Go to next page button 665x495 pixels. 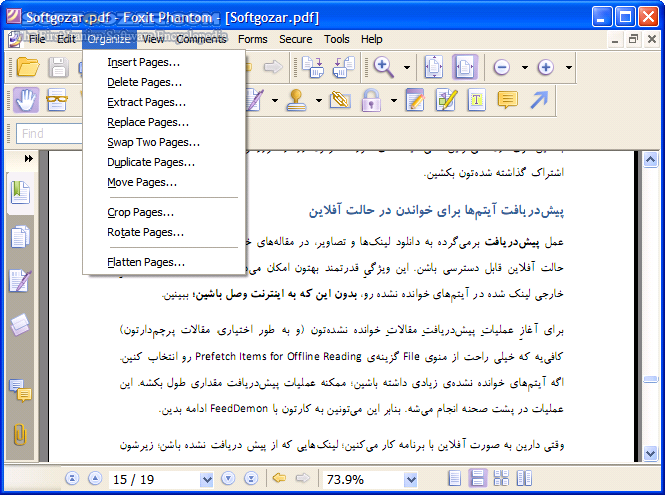click(228, 478)
